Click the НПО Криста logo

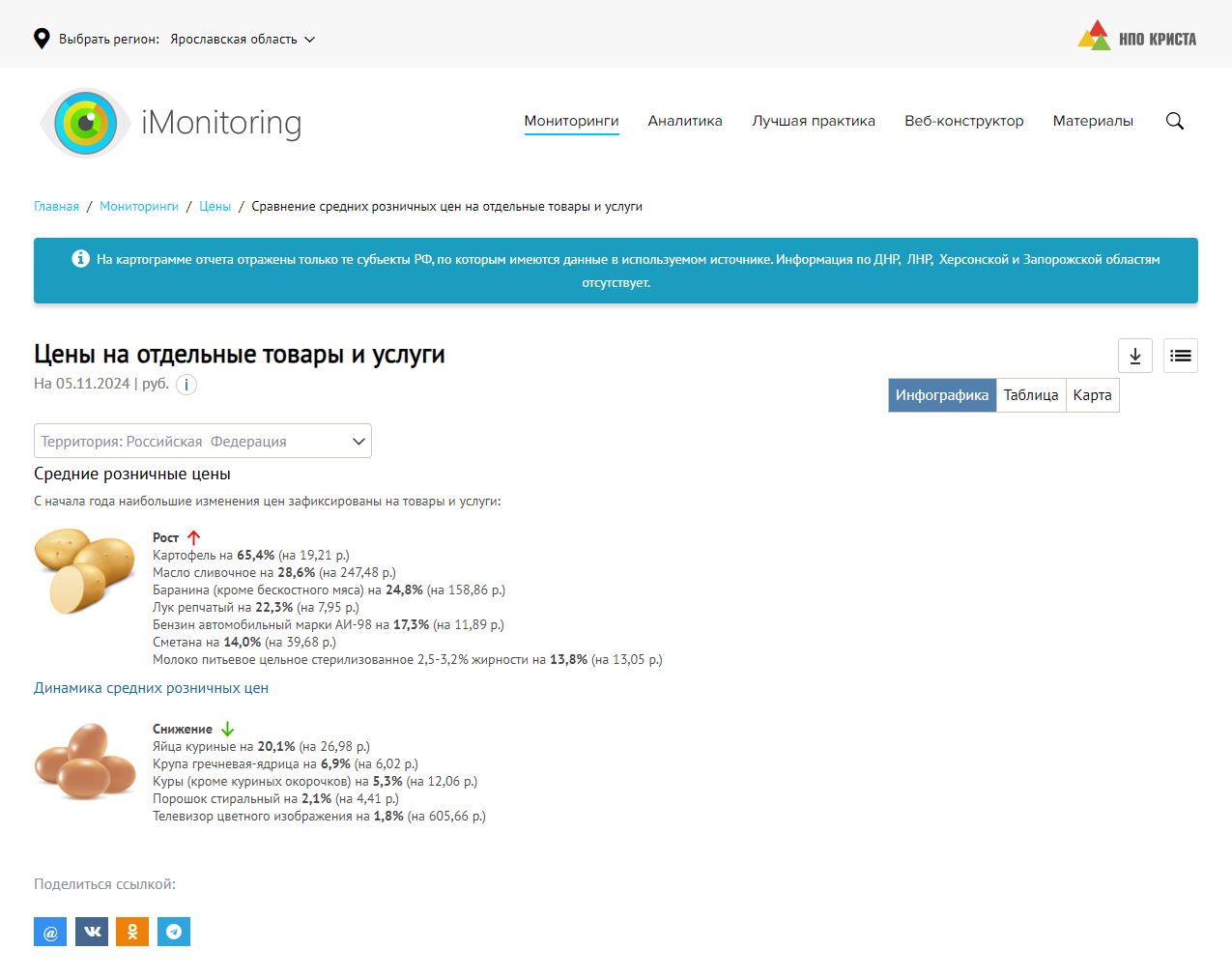pyautogui.click(x=1136, y=37)
